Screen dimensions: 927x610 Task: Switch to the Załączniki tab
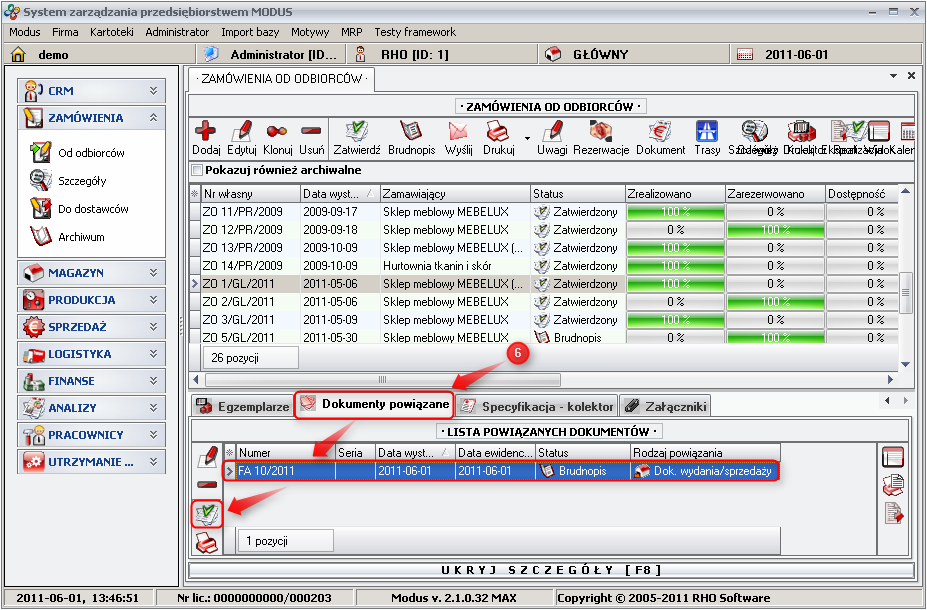click(x=666, y=406)
